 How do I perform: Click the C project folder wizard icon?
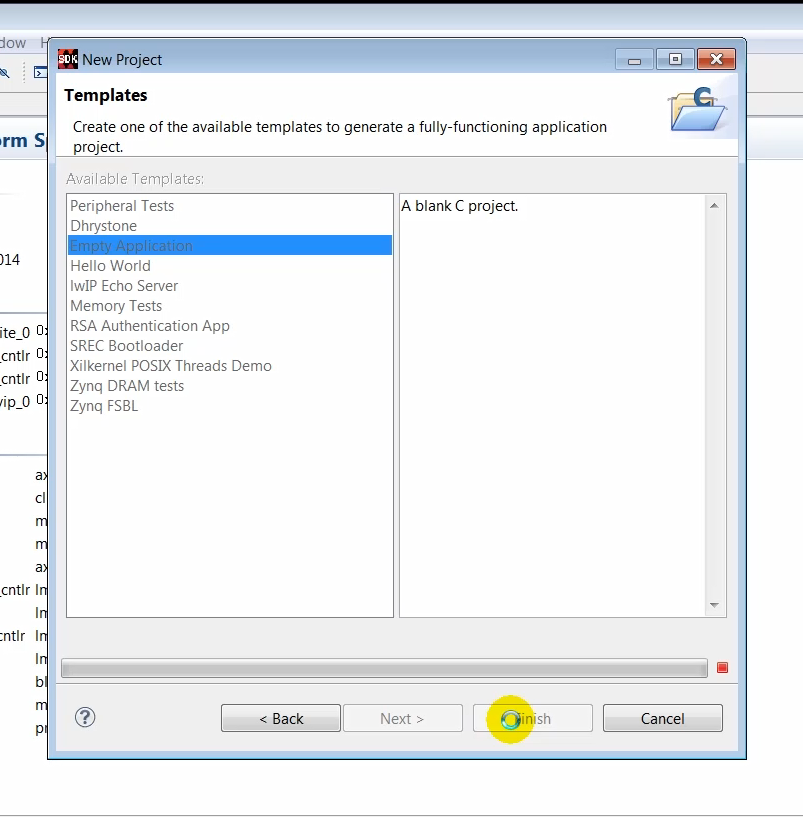(698, 110)
